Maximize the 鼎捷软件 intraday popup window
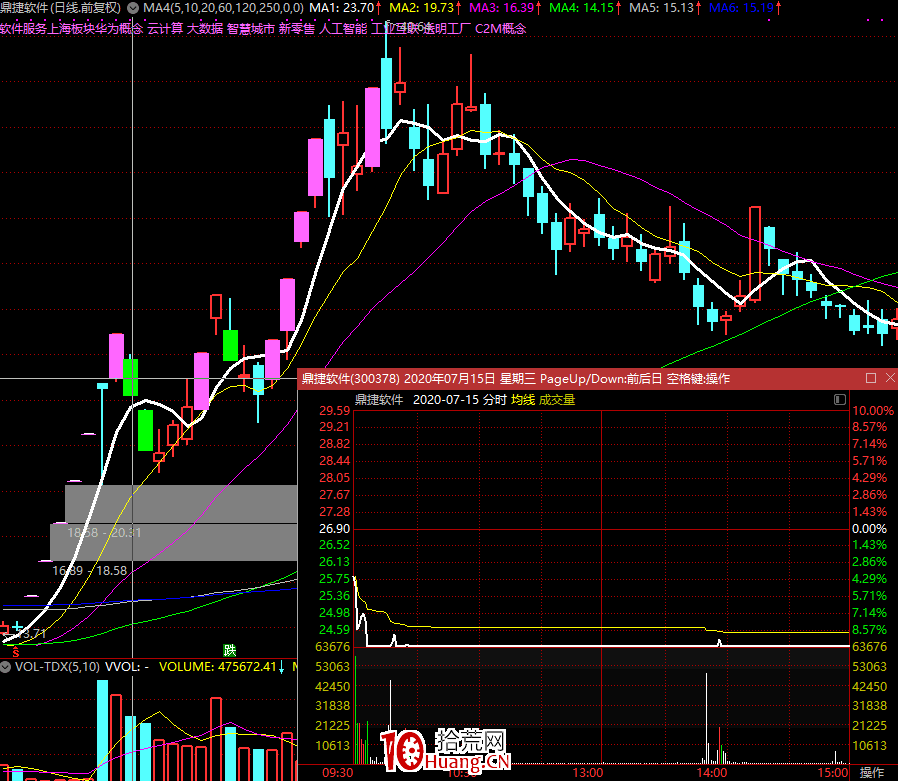 tap(871, 378)
